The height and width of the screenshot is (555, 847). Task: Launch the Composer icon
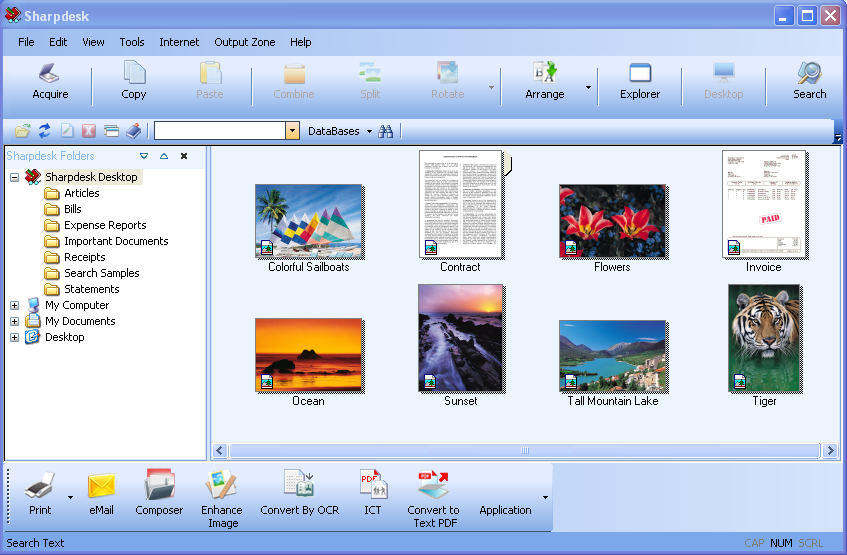tap(159, 484)
